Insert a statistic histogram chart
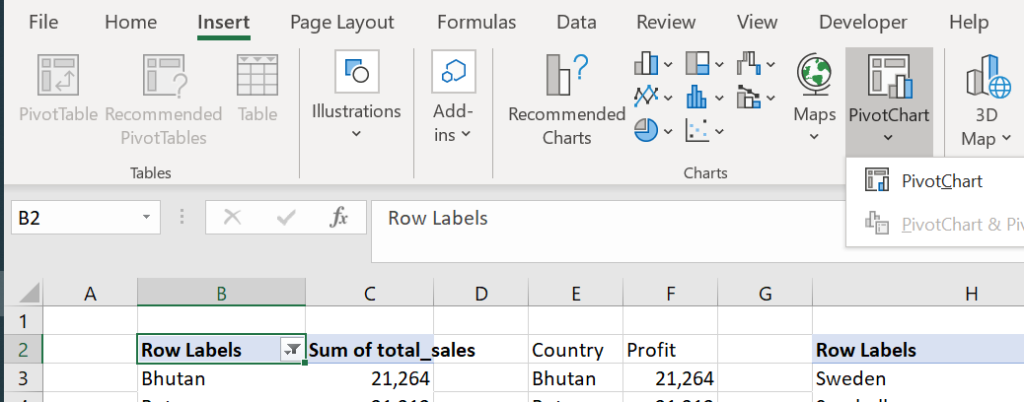The height and width of the screenshot is (402, 1024). [x=698, y=97]
